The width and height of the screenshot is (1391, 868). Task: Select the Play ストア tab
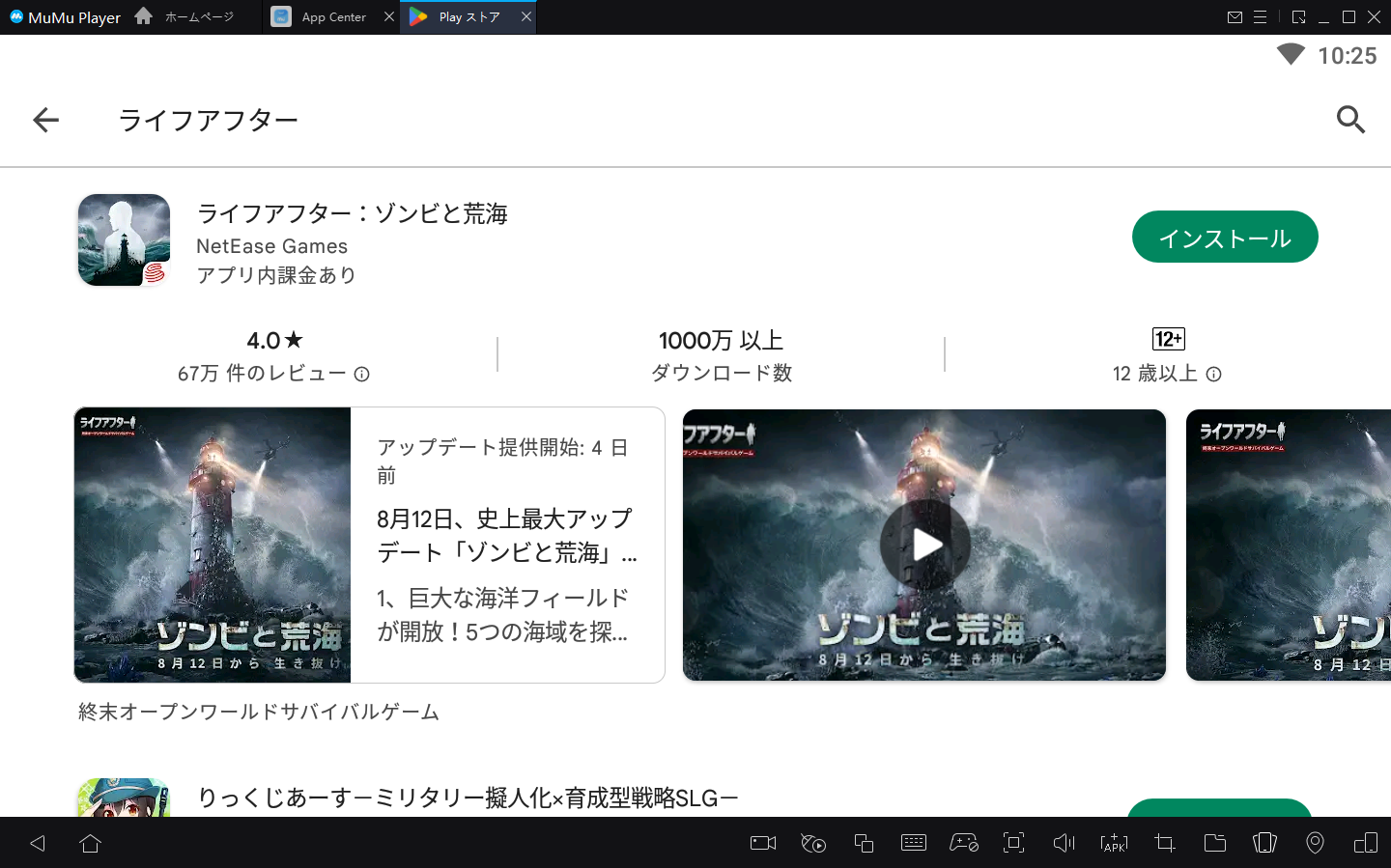point(469,17)
